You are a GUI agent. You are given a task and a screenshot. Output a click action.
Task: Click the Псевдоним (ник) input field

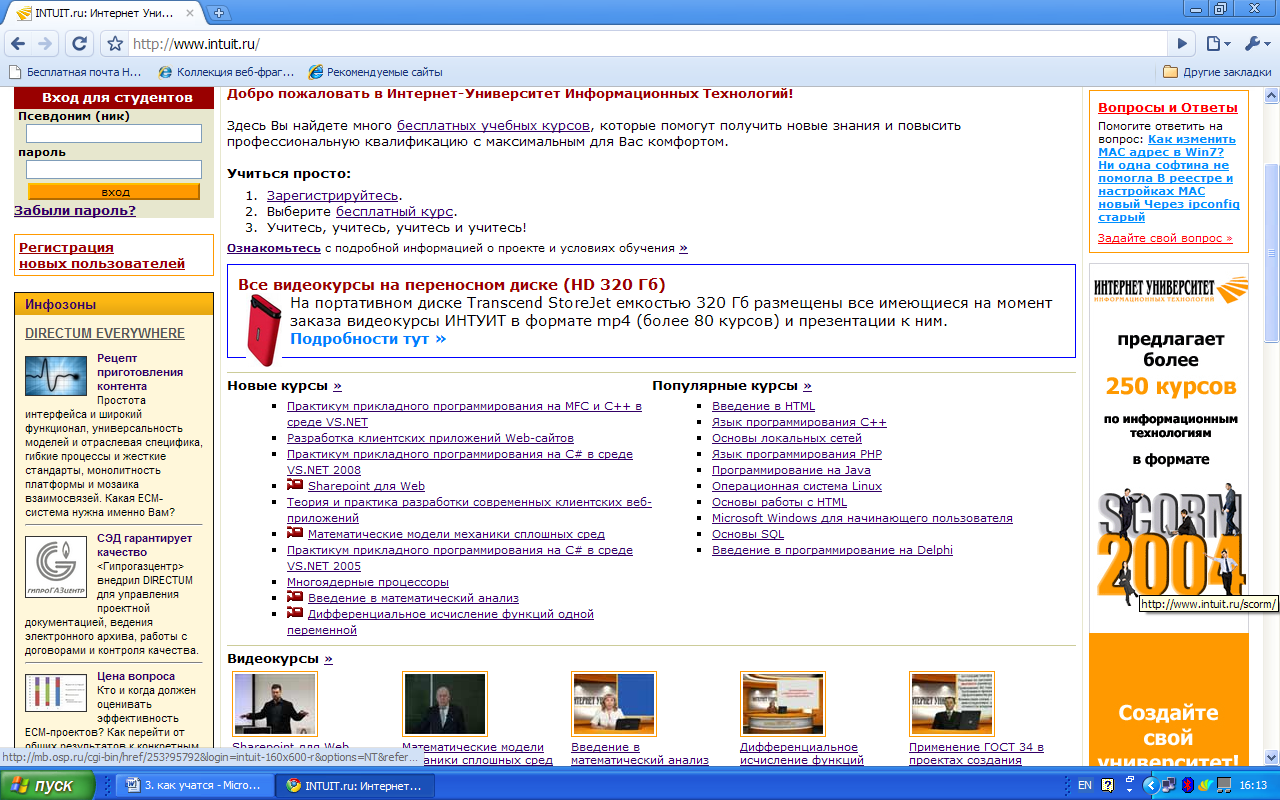(114, 134)
